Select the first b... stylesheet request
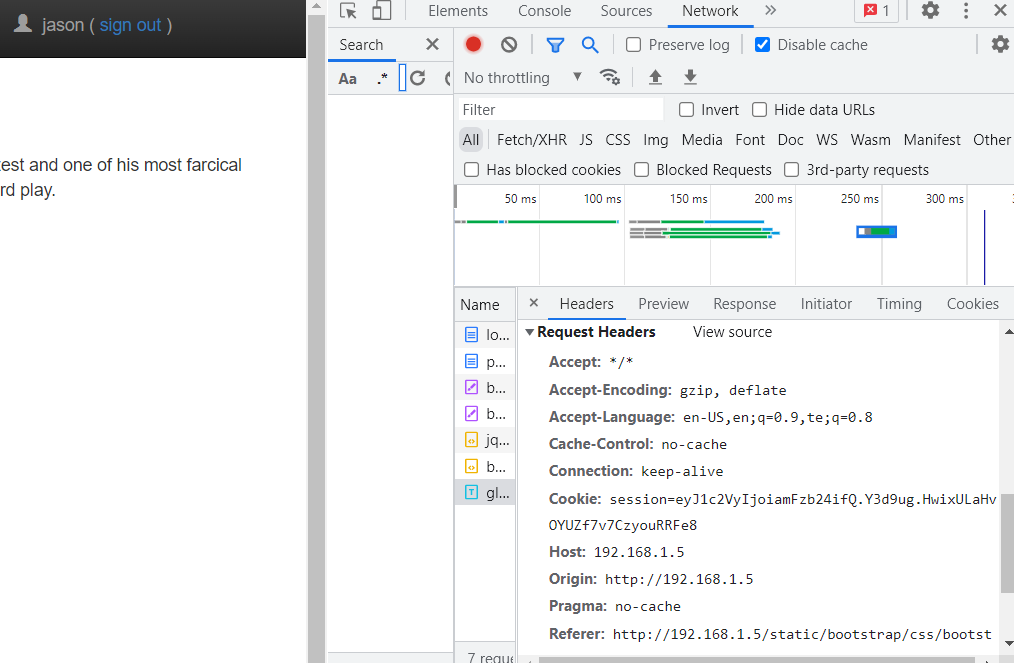Screen dimensions: 1014x663 [485, 387]
